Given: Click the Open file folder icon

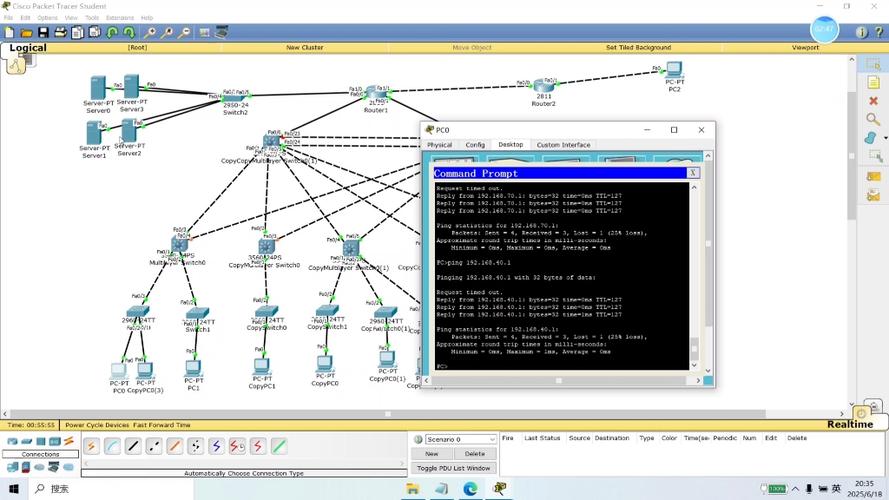Looking at the screenshot, I should (26, 32).
